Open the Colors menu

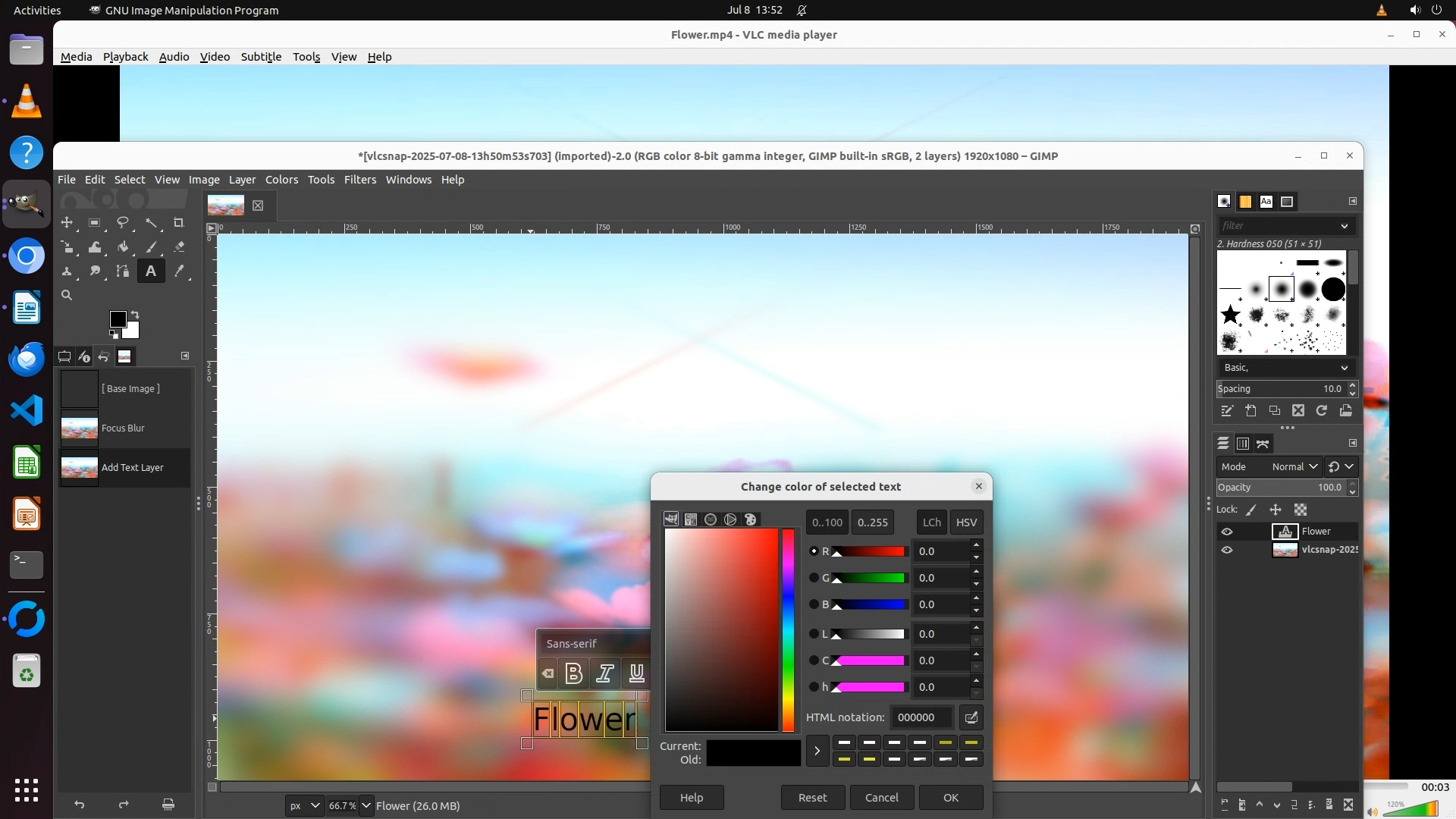pos(281,180)
